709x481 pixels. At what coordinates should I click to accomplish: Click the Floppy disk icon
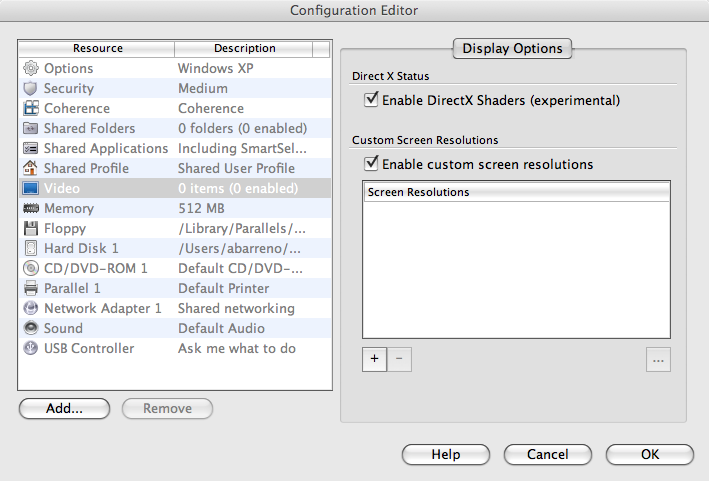(30, 228)
